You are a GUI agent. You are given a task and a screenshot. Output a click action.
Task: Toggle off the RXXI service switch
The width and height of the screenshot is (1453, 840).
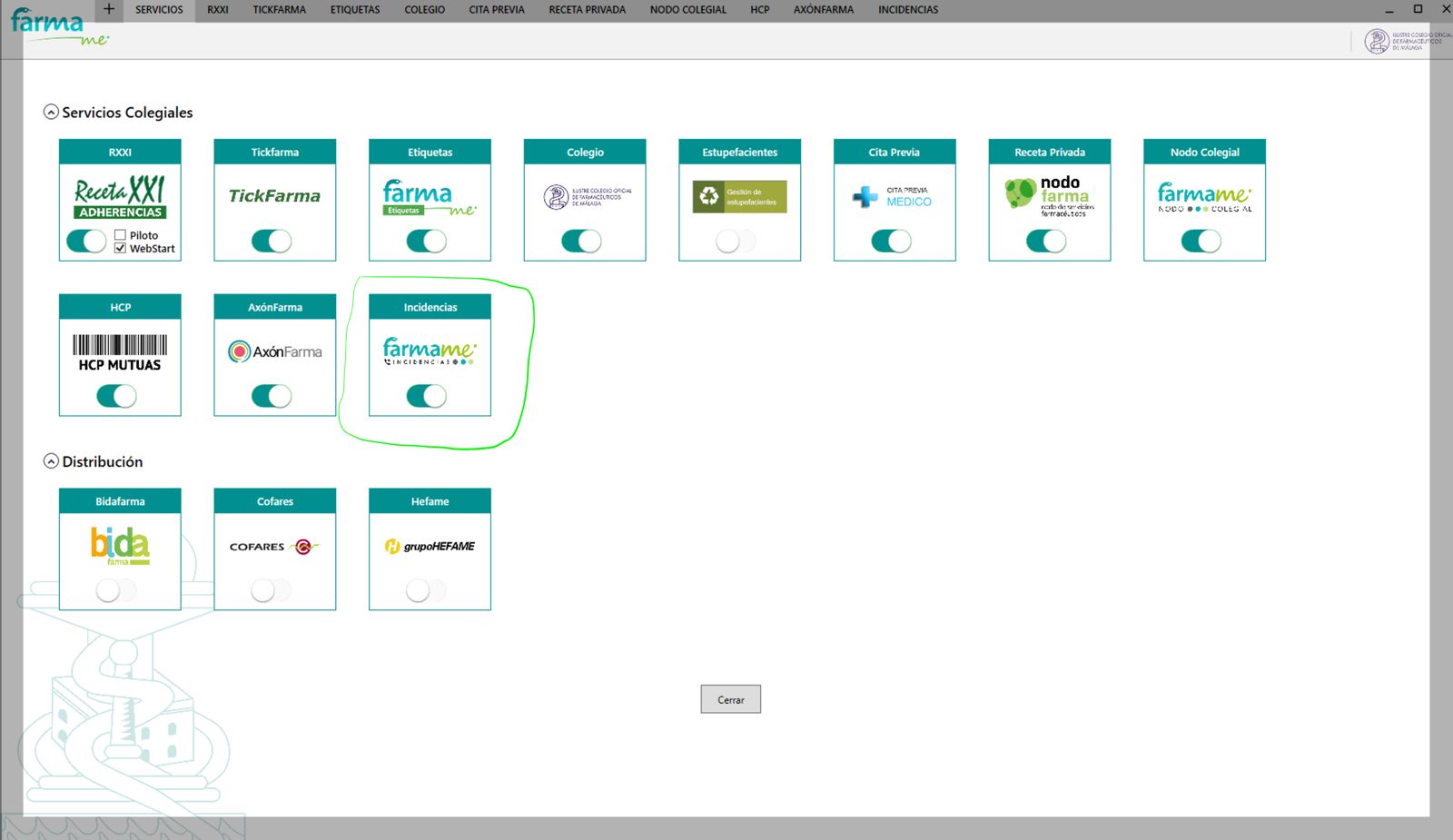86,242
